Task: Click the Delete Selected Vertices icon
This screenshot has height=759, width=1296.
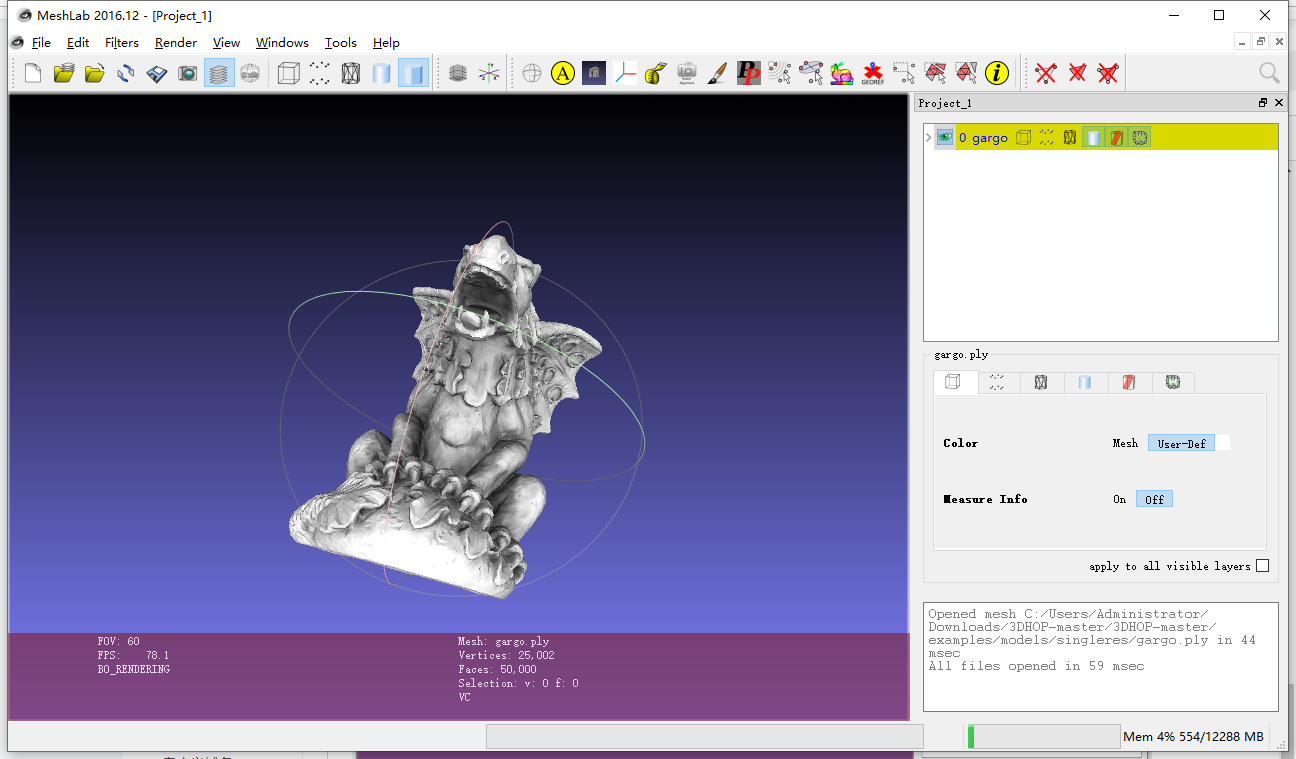Action: tap(1046, 73)
